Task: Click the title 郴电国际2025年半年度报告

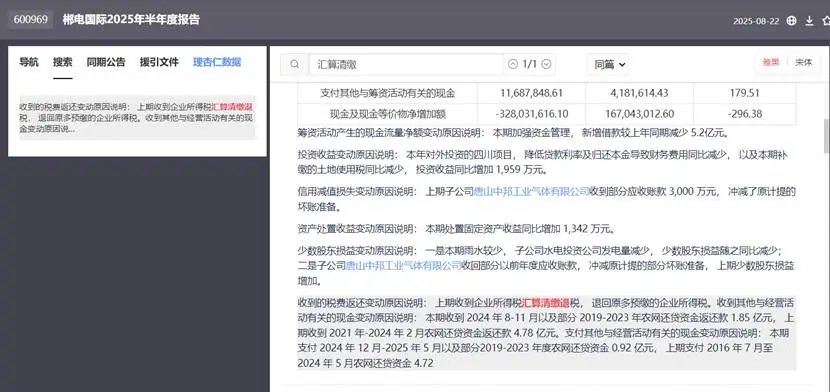Action: (x=131, y=20)
